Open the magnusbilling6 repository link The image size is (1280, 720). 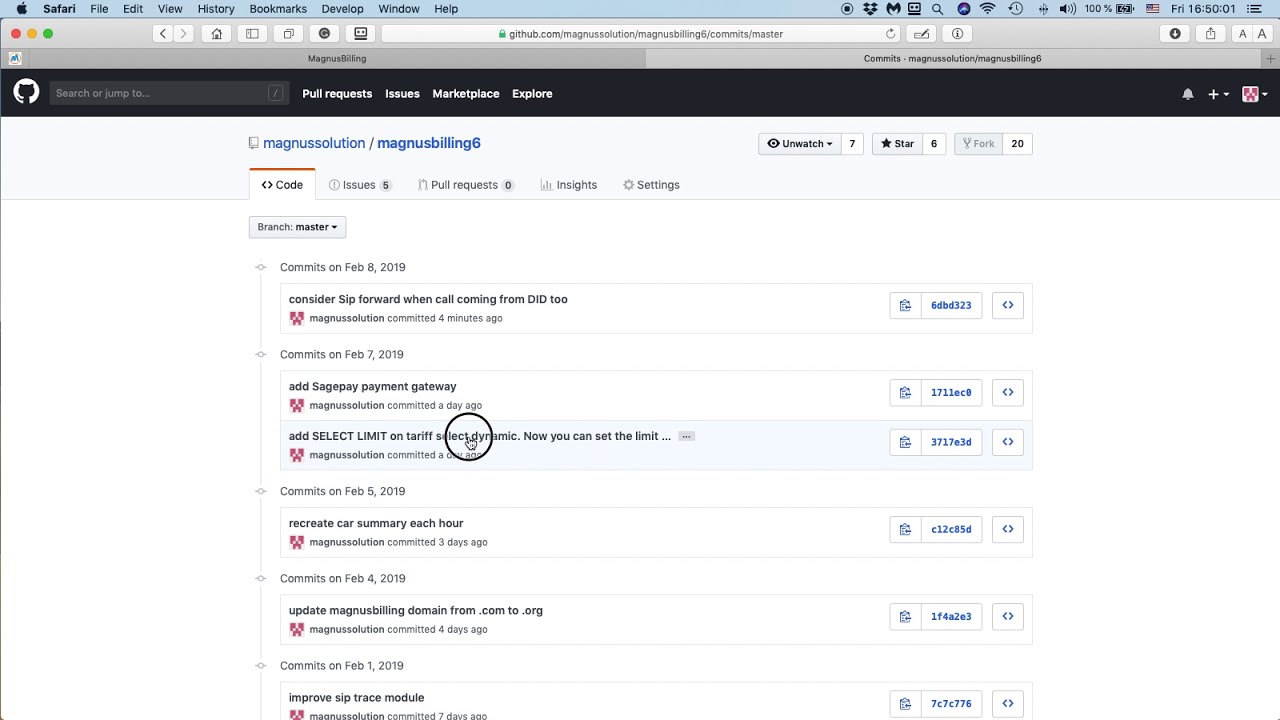coord(429,143)
